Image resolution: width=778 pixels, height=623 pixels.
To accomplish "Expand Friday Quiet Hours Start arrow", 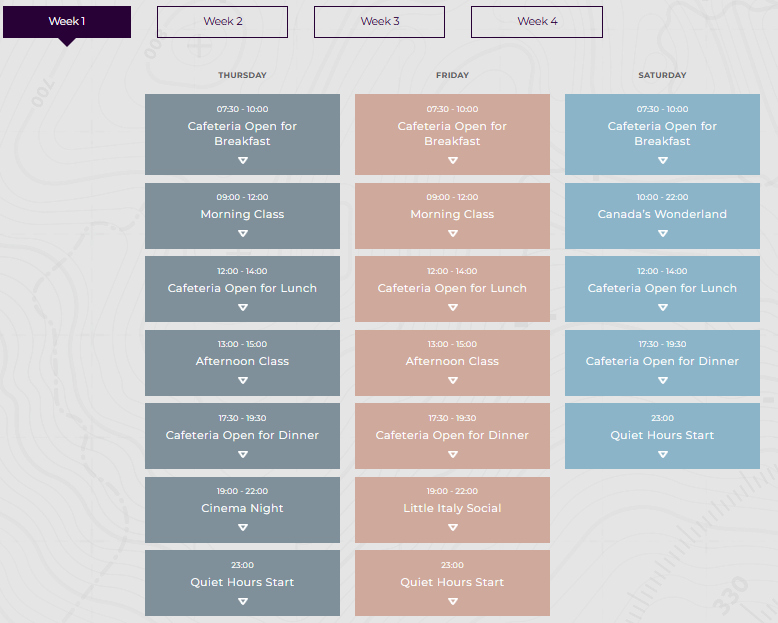I will pos(452,601).
